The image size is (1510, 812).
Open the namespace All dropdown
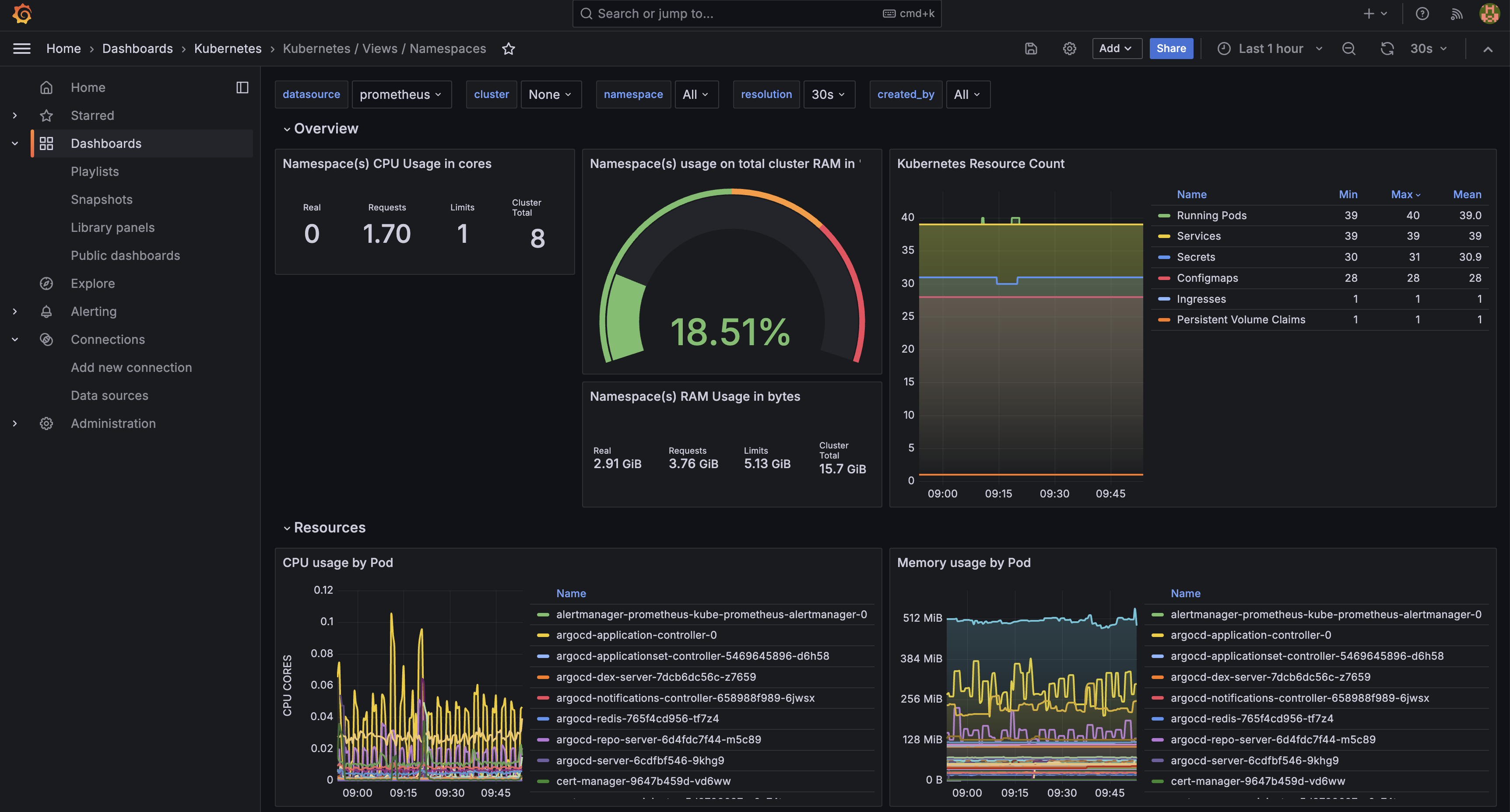click(x=696, y=94)
